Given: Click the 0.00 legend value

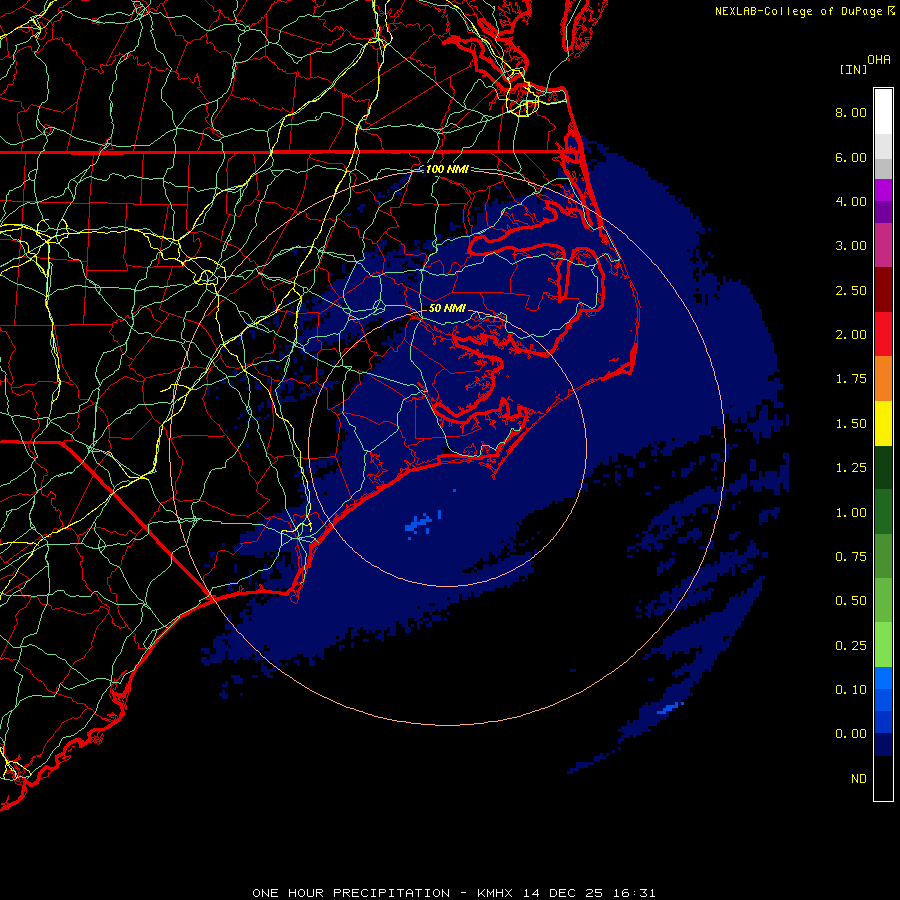Looking at the screenshot, I should [x=851, y=734].
